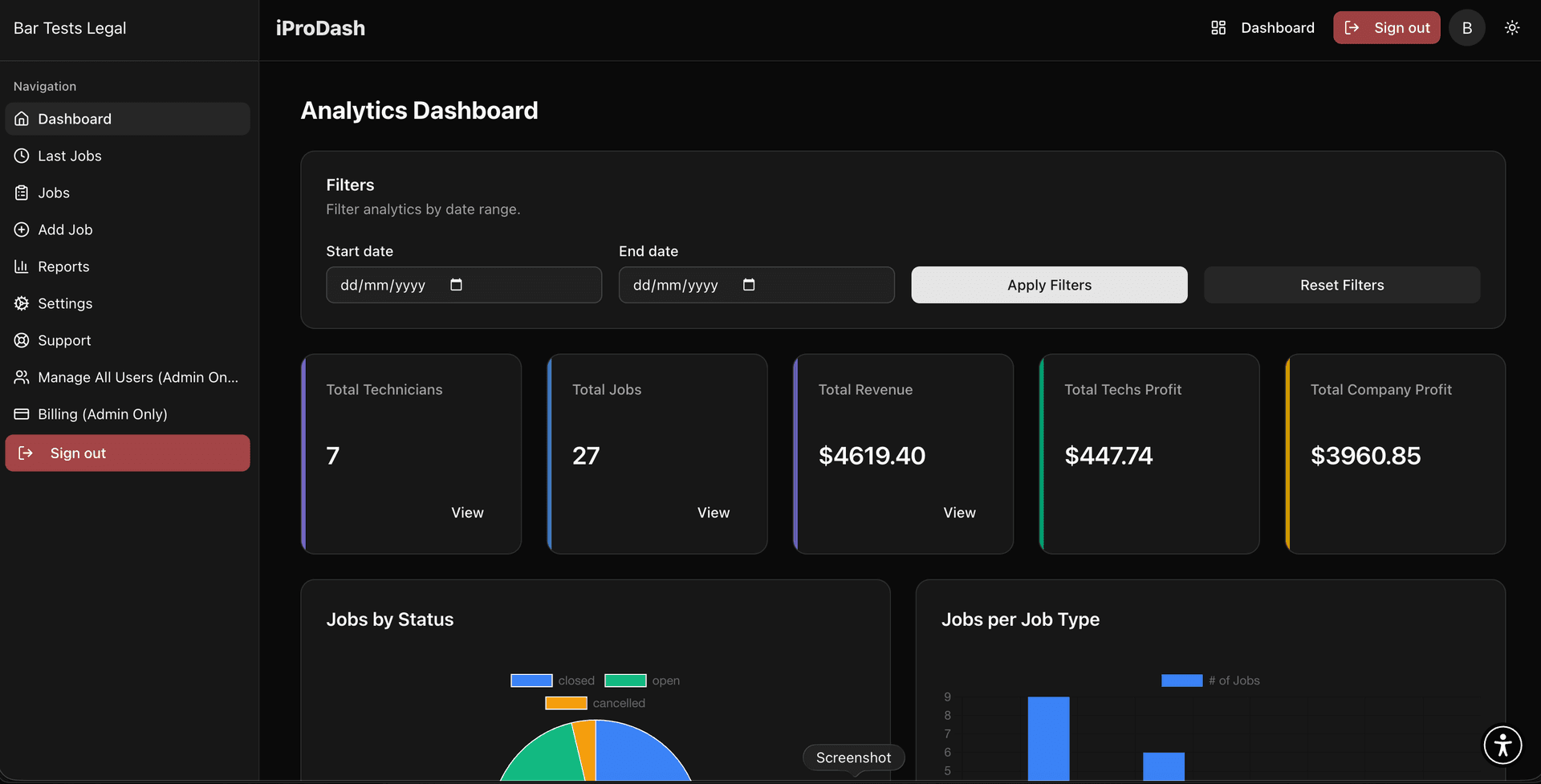Click the Add Job plus icon
This screenshot has width=1541, height=784.
click(x=21, y=230)
